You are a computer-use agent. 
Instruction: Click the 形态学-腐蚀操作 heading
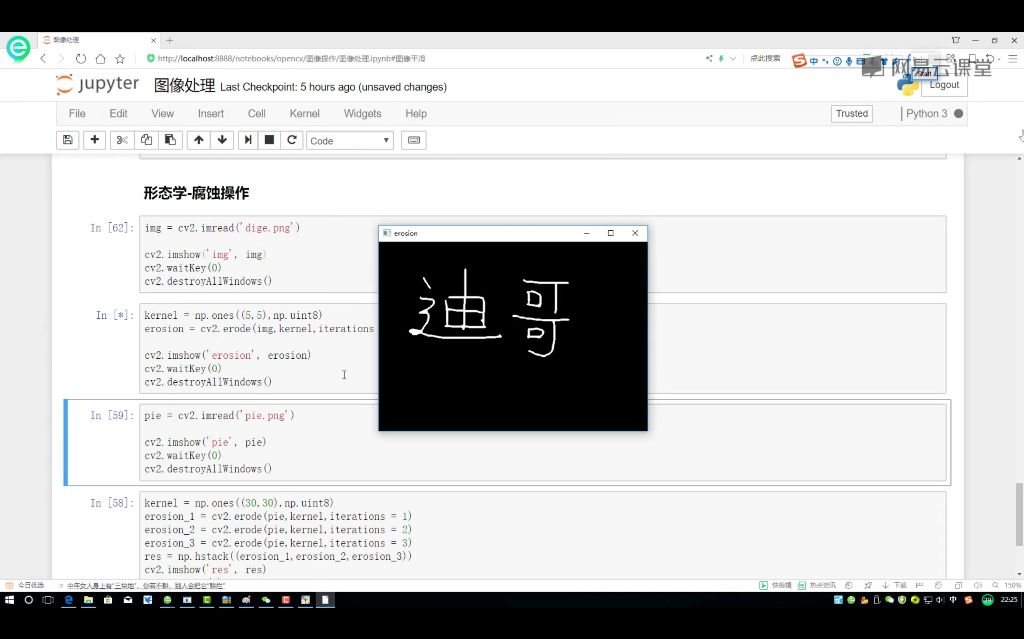point(196,193)
